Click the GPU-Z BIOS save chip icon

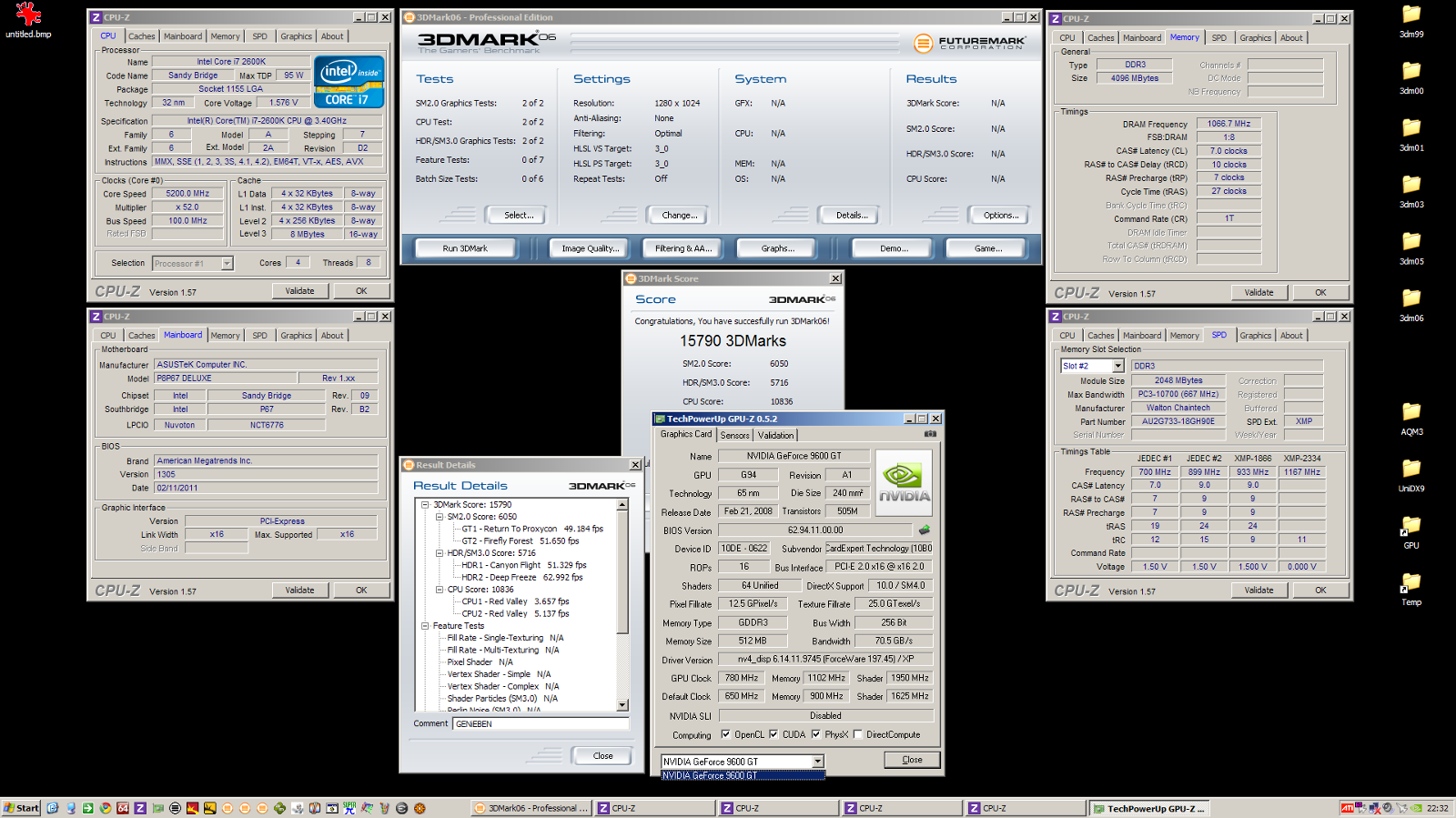pos(925,530)
